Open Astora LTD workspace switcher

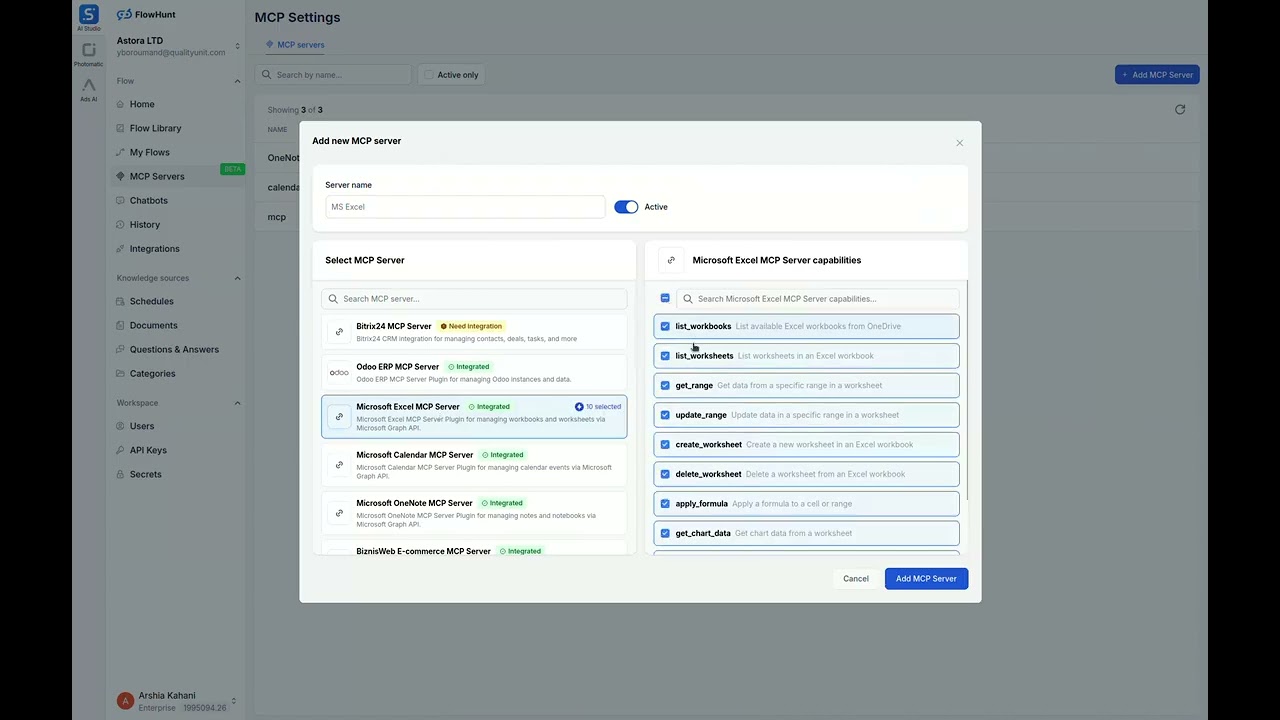coord(178,46)
